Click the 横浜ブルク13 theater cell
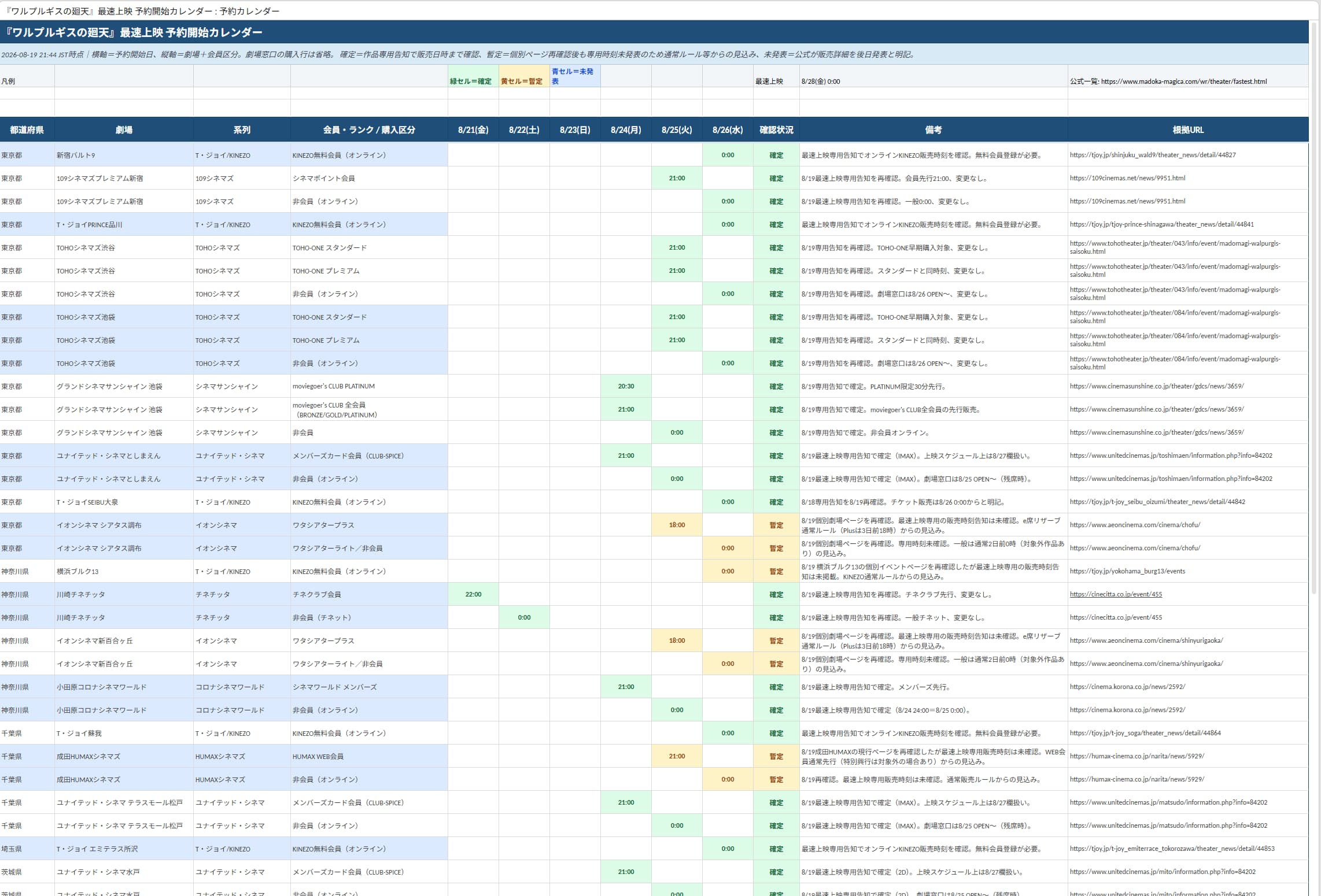 coord(124,571)
